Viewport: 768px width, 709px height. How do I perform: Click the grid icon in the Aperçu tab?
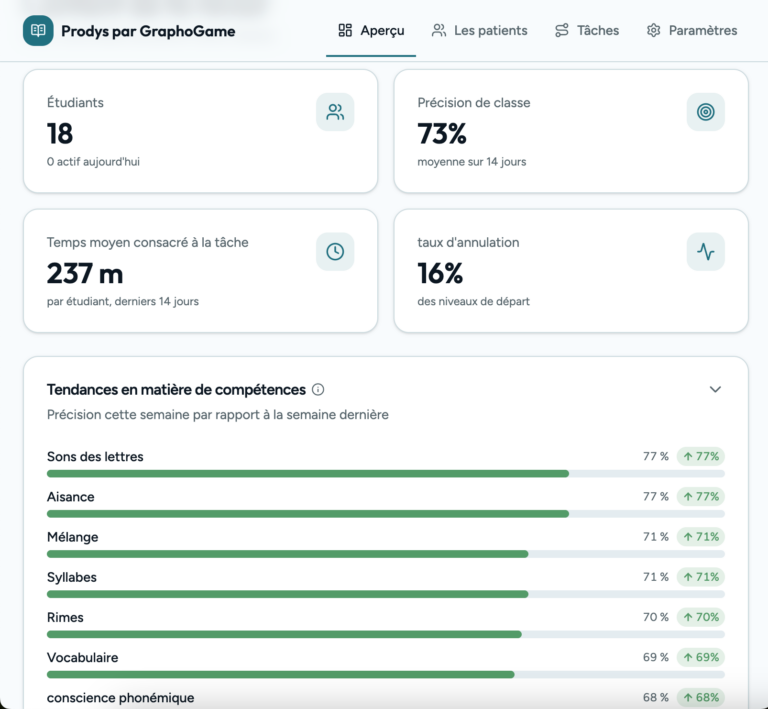345,30
